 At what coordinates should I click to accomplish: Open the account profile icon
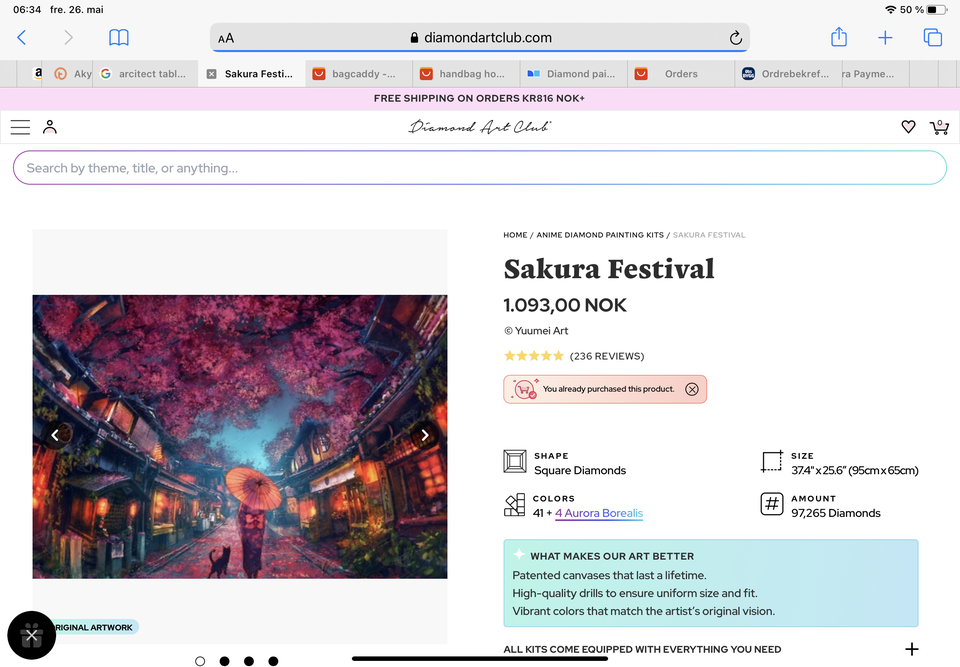pos(50,127)
